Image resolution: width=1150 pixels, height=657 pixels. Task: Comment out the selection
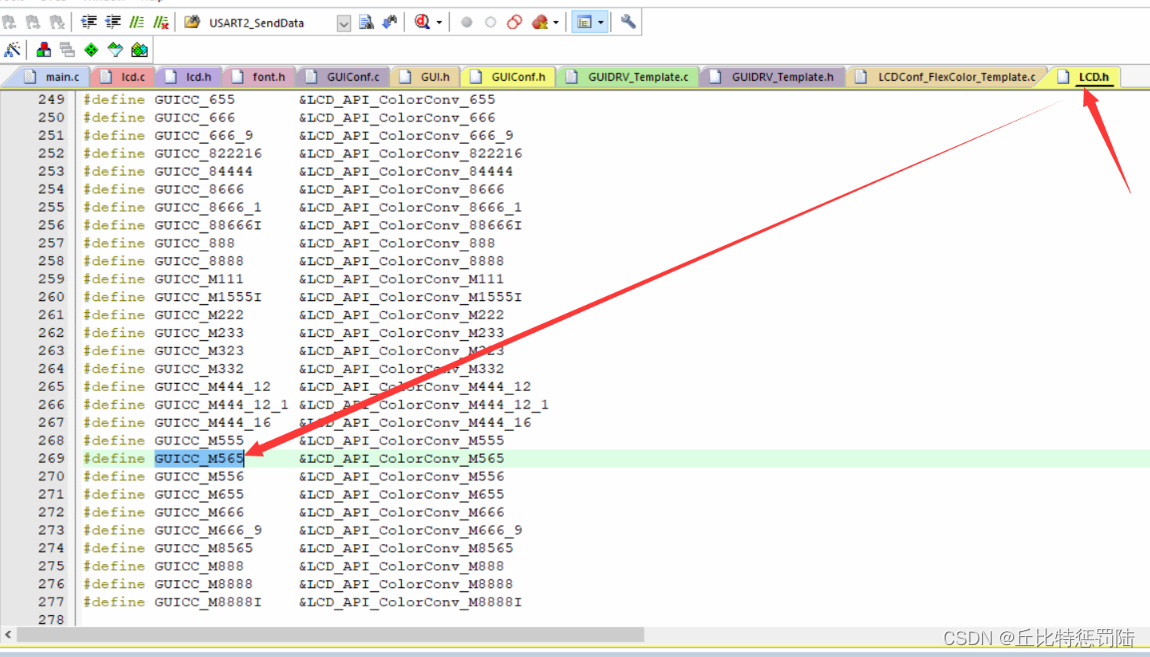(x=136, y=23)
